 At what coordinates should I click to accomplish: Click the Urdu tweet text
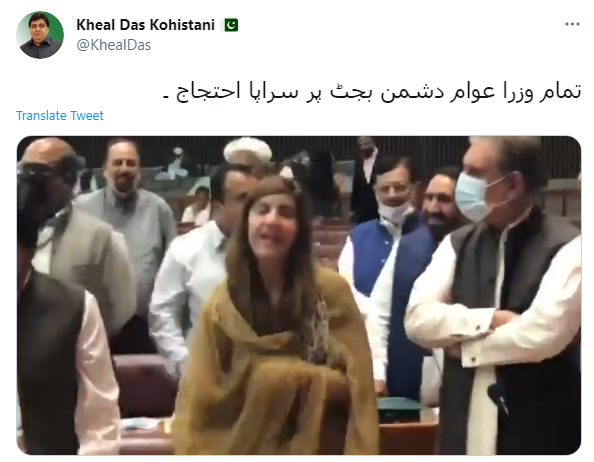pyautogui.click(x=372, y=92)
